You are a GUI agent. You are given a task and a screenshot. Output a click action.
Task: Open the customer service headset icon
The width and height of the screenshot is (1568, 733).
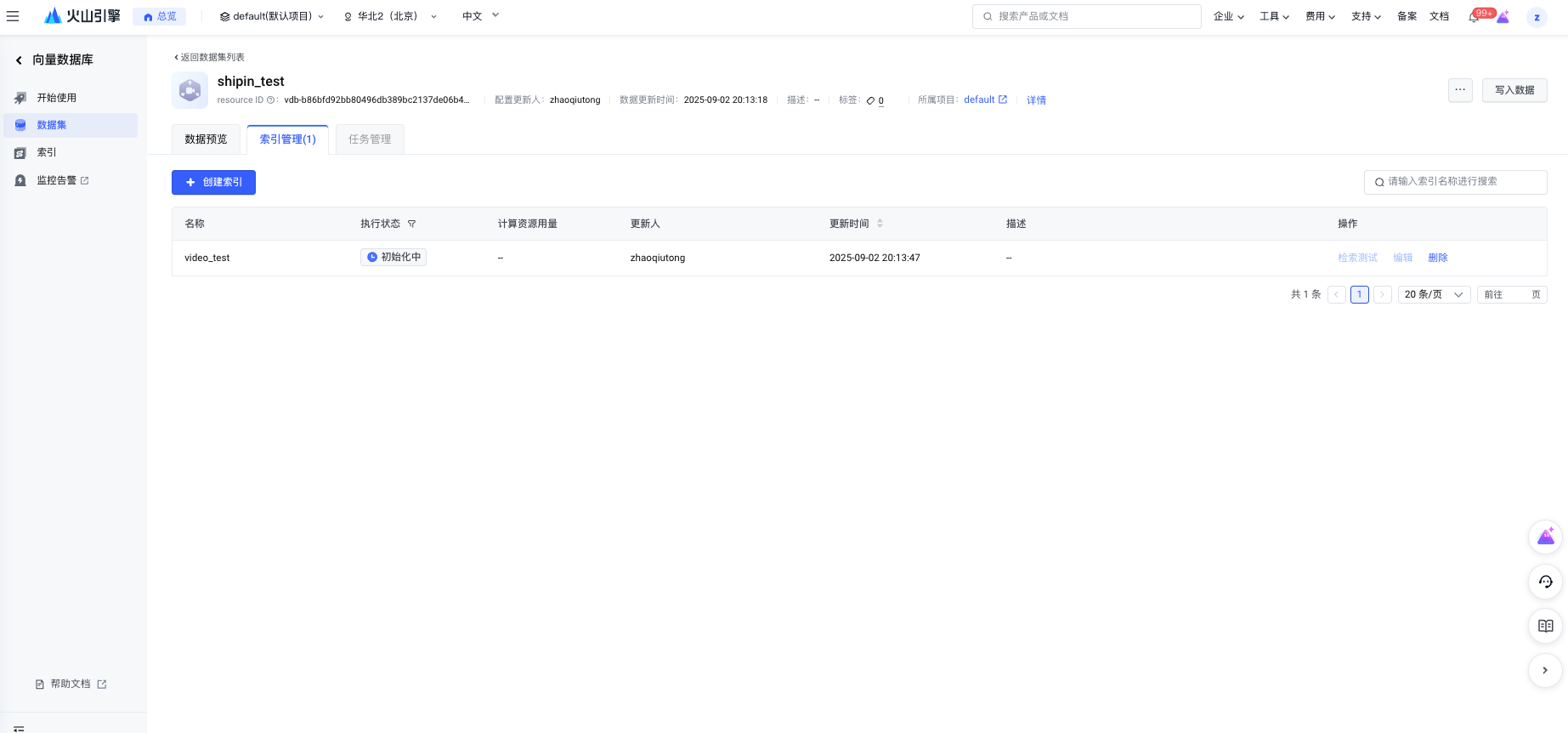coord(1546,582)
